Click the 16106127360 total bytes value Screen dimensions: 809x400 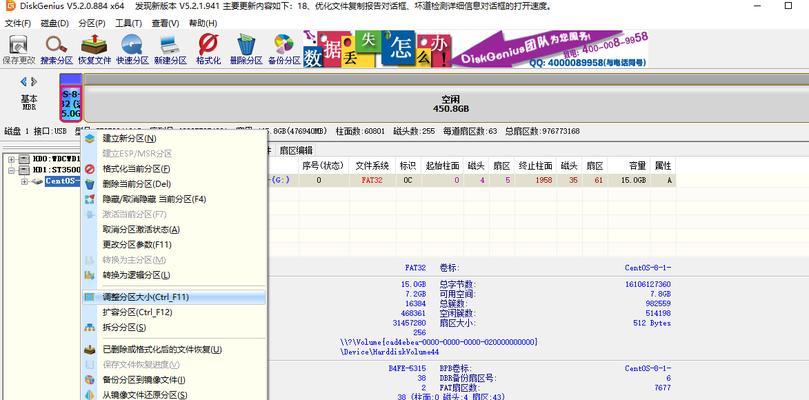click(648, 284)
